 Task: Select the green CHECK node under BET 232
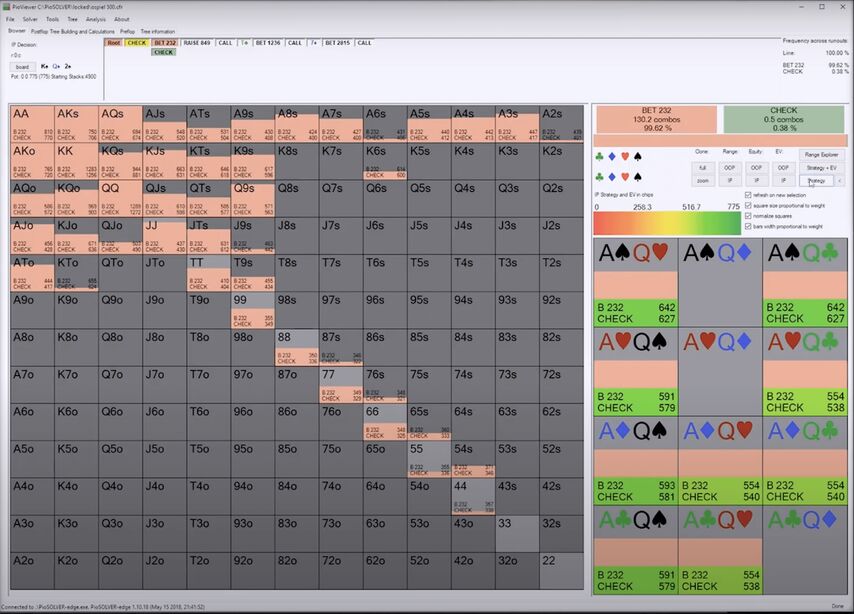pos(163,52)
